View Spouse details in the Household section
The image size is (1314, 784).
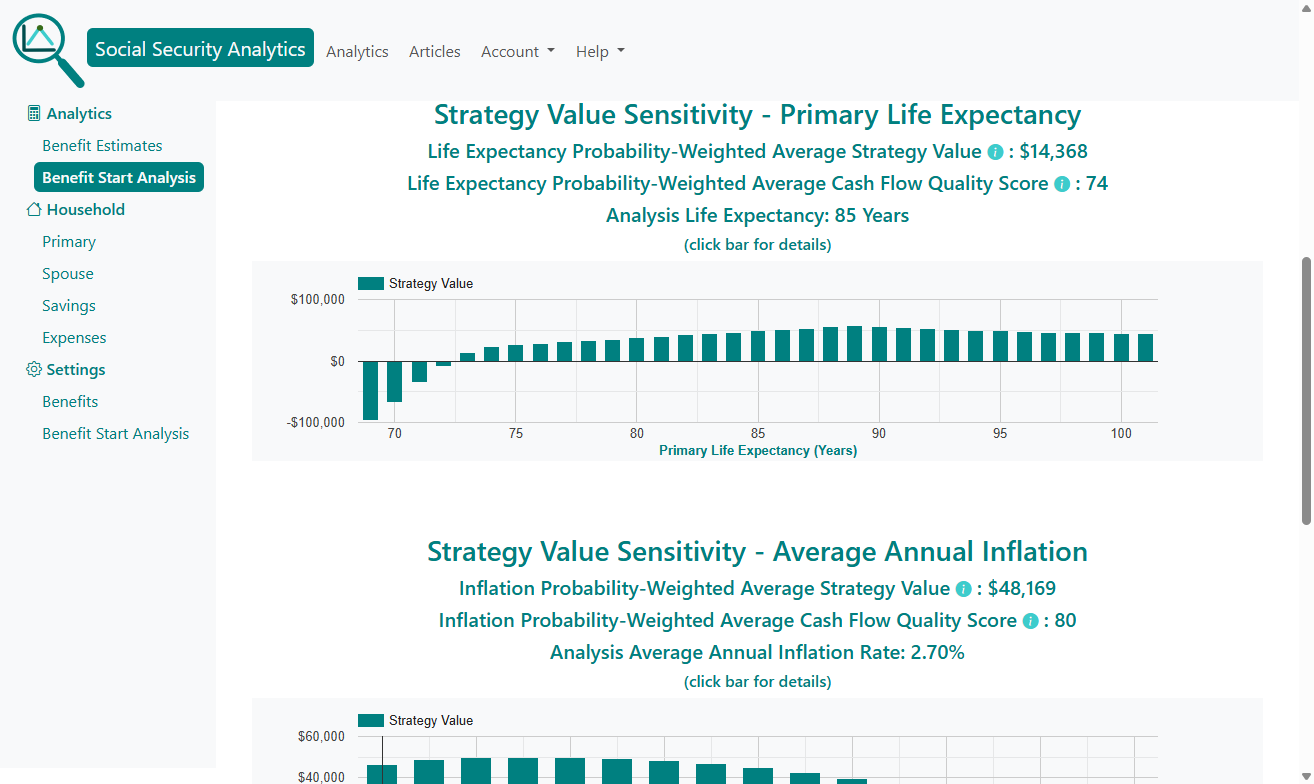coord(67,273)
